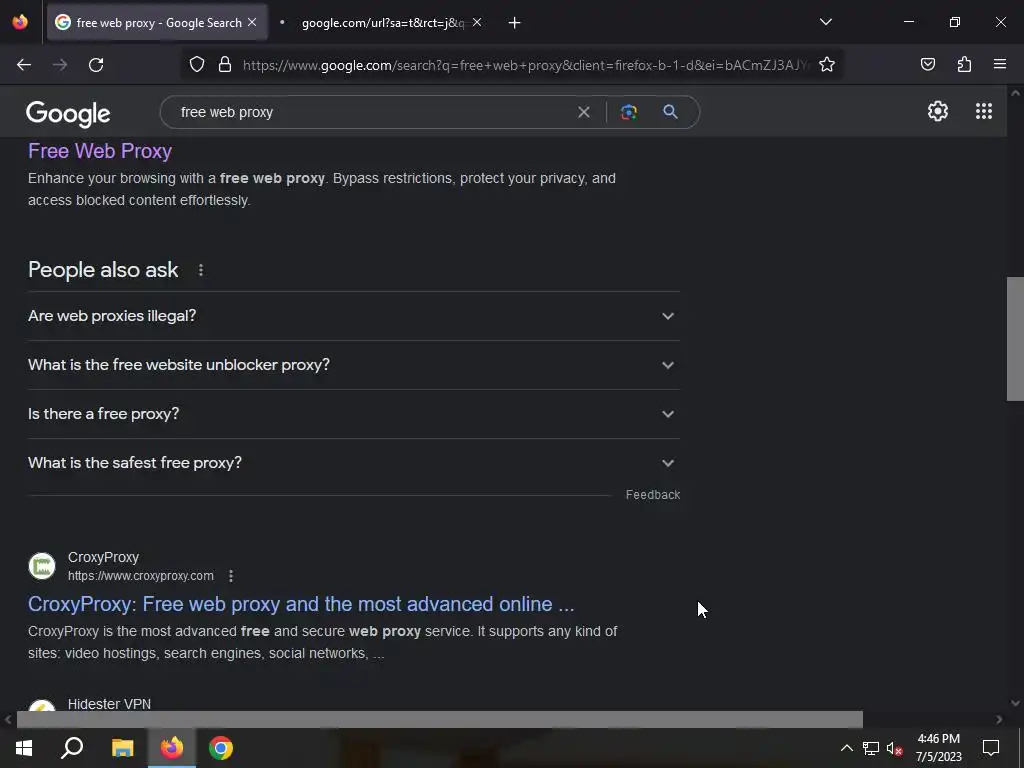Open Google Chrome from taskbar
Image resolution: width=1024 pixels, height=768 pixels.
pyautogui.click(x=221, y=748)
